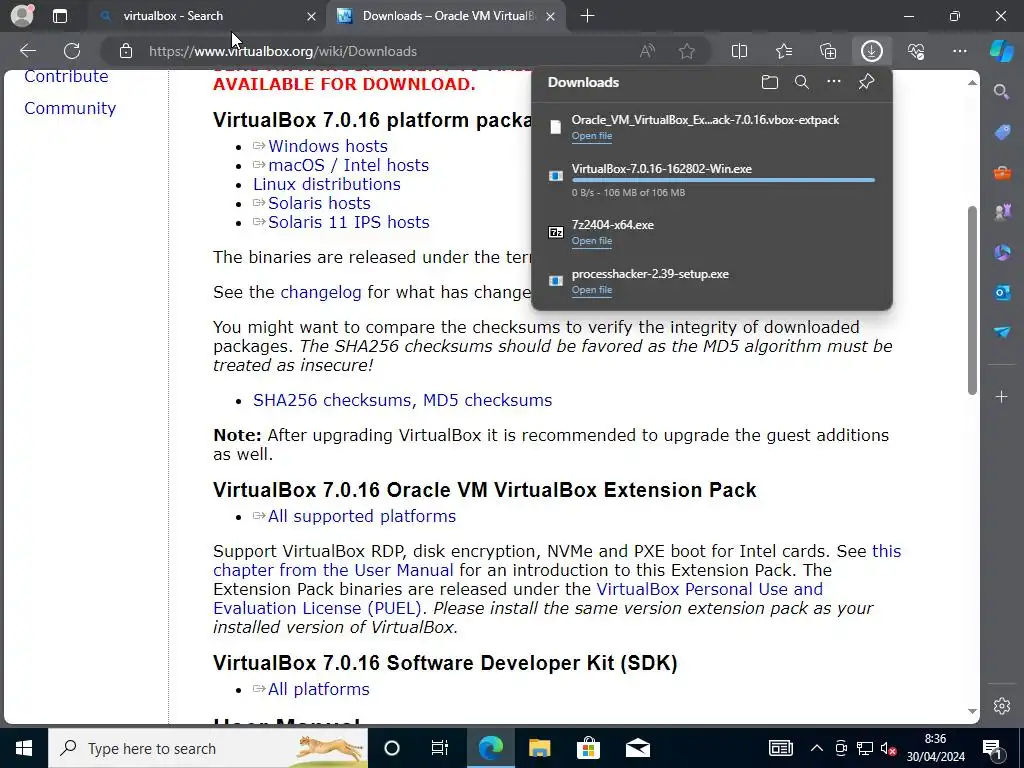Viewport: 1024px width, 768px height.
Task: Open the Mail app on the taskbar
Action: 638,748
